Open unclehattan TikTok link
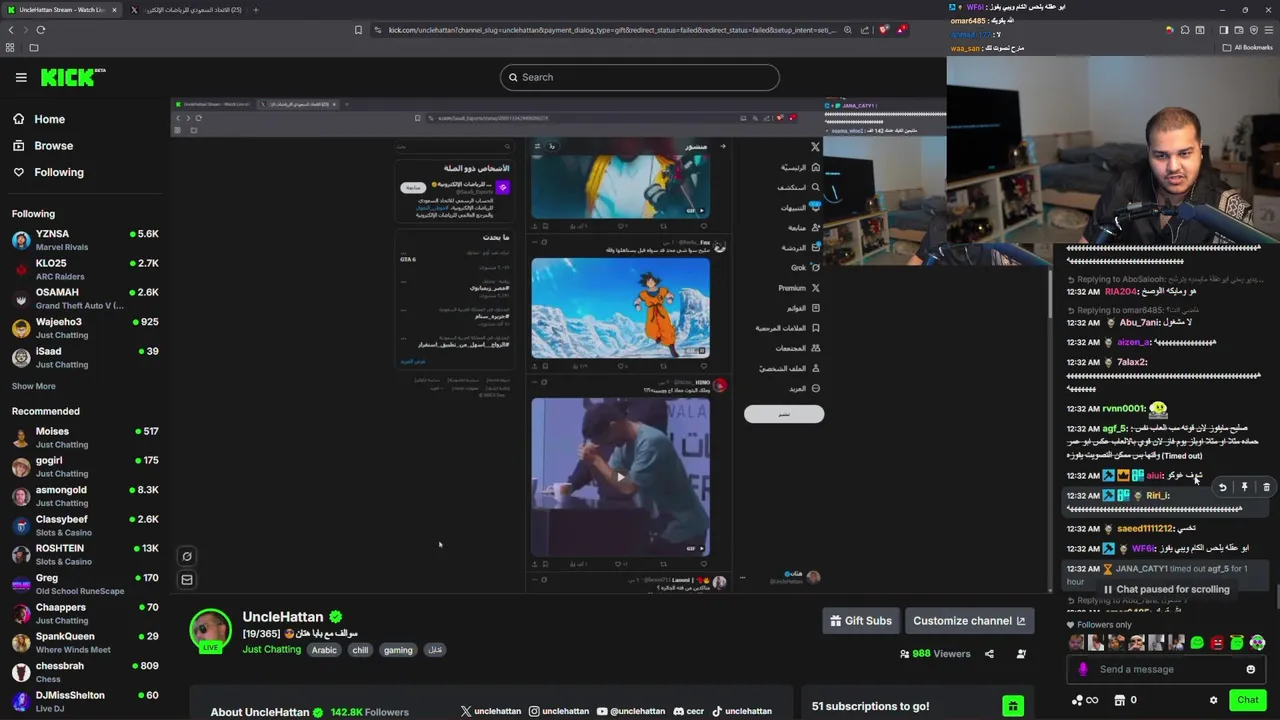Viewport: 1280px width, 720px height. coord(741,711)
